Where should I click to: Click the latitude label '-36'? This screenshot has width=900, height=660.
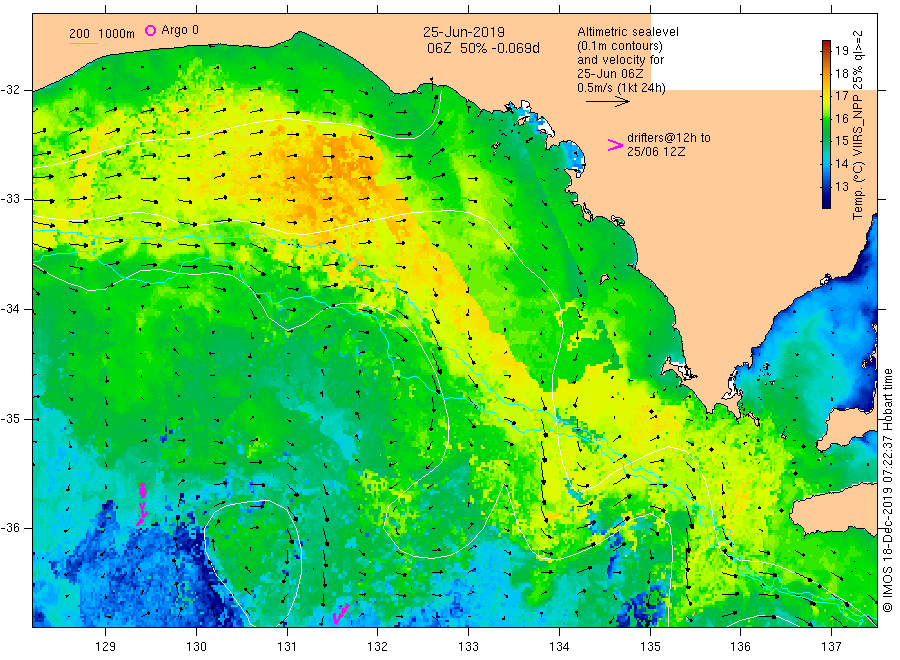[10, 528]
